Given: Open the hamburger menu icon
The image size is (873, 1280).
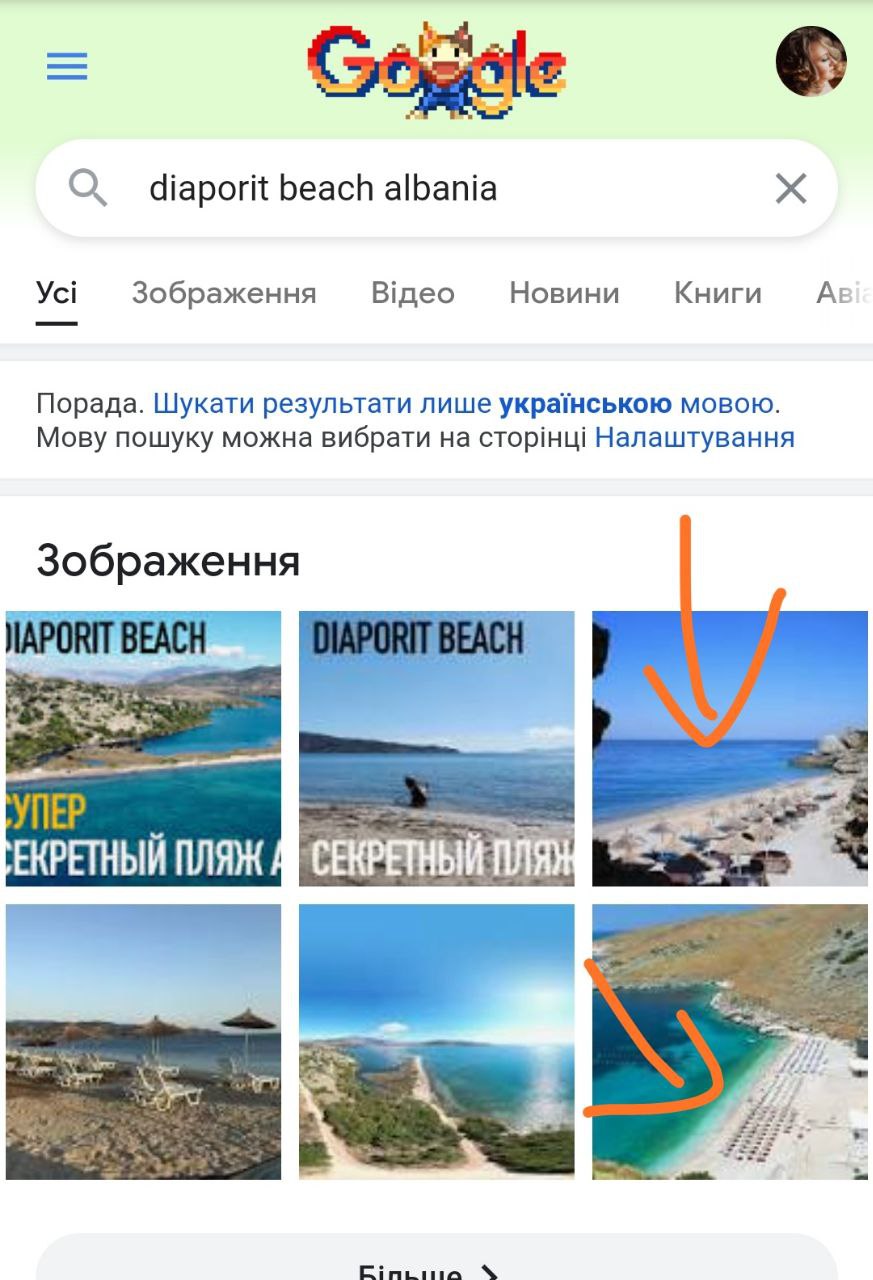Looking at the screenshot, I should (x=67, y=67).
